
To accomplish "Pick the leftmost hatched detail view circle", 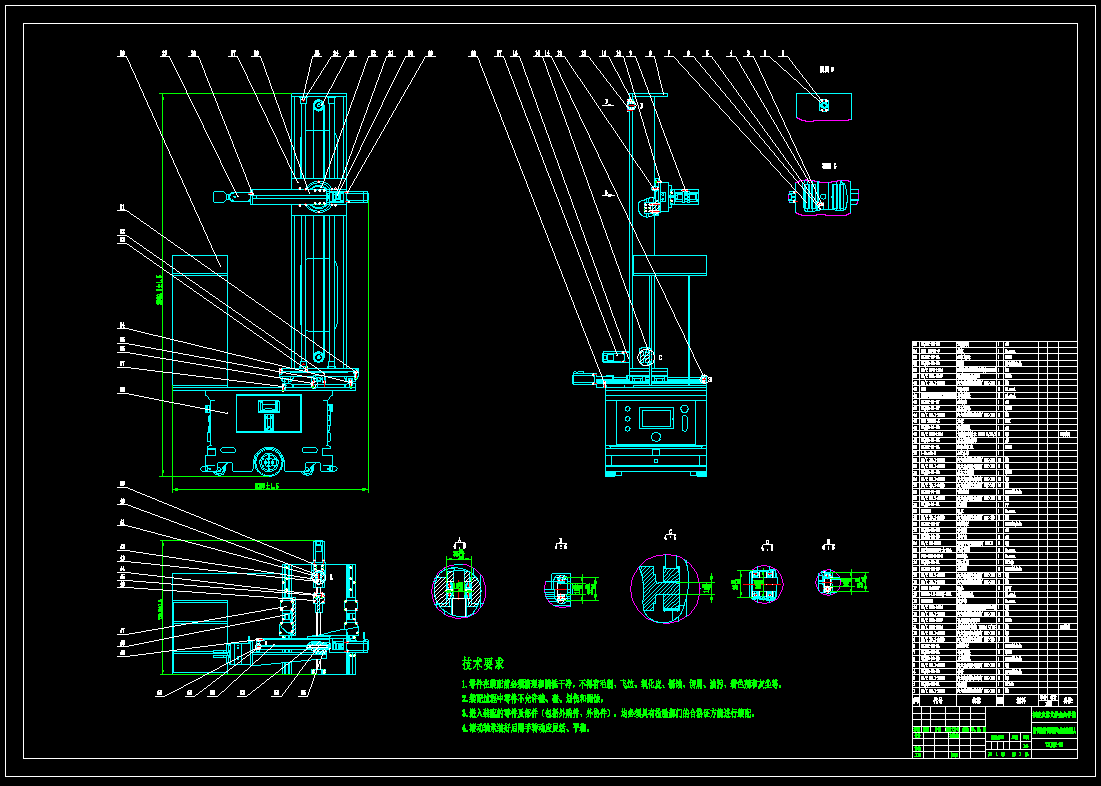I will (459, 590).
